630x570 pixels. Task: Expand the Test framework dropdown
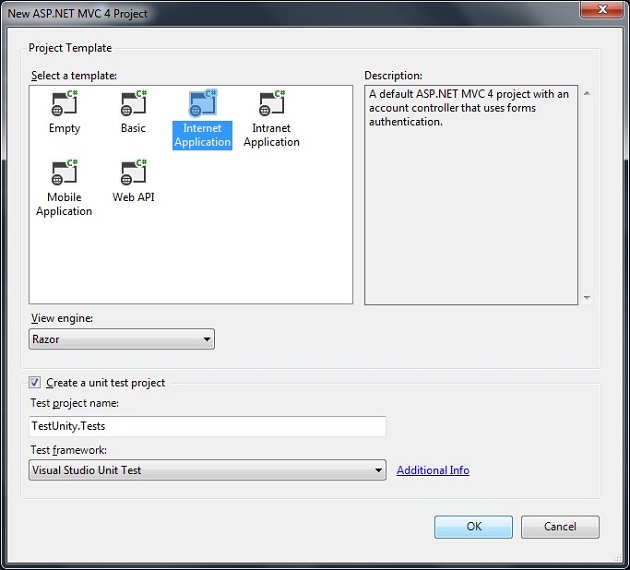[x=207, y=470]
